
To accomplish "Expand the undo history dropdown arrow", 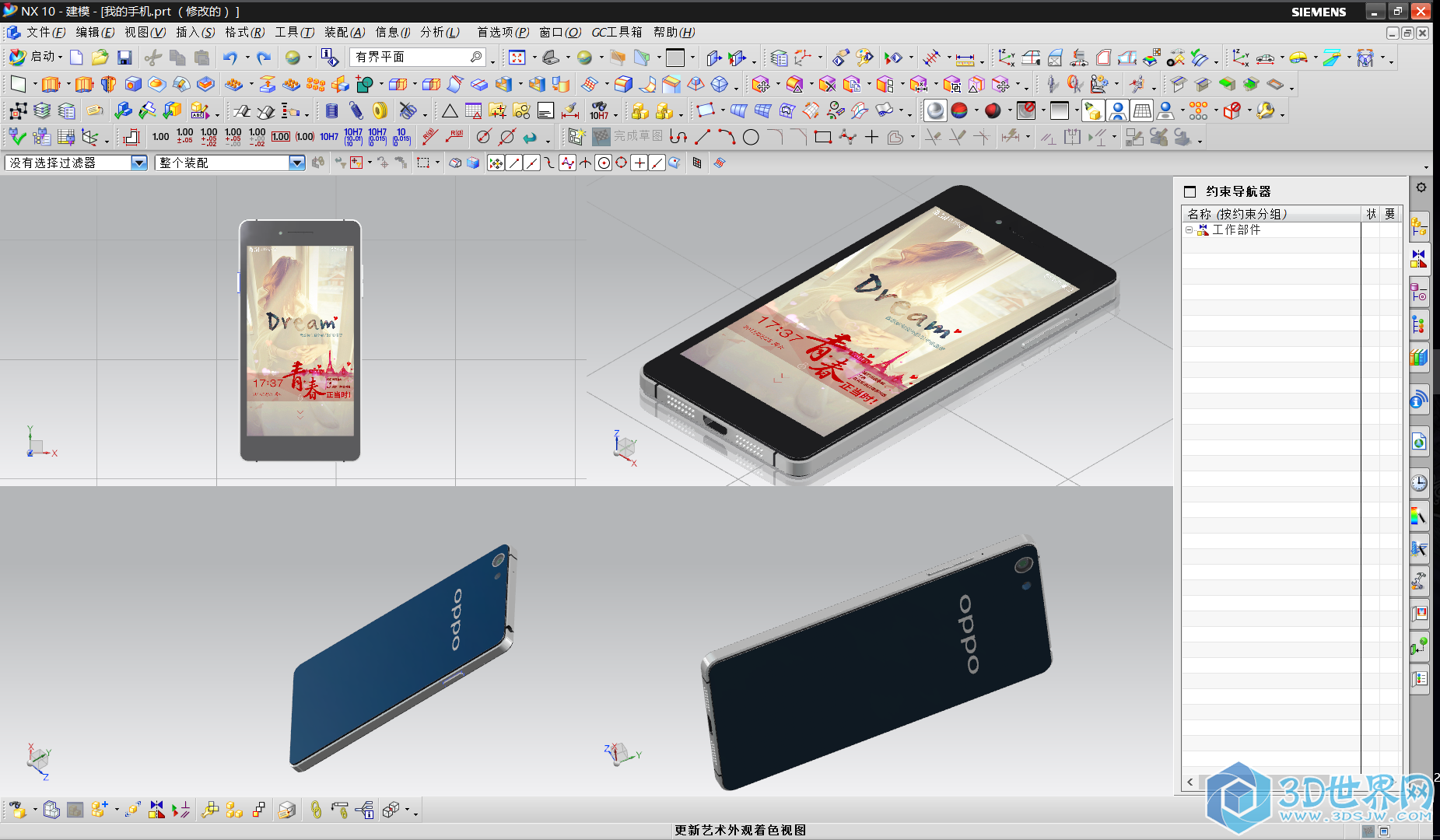I will click(247, 58).
